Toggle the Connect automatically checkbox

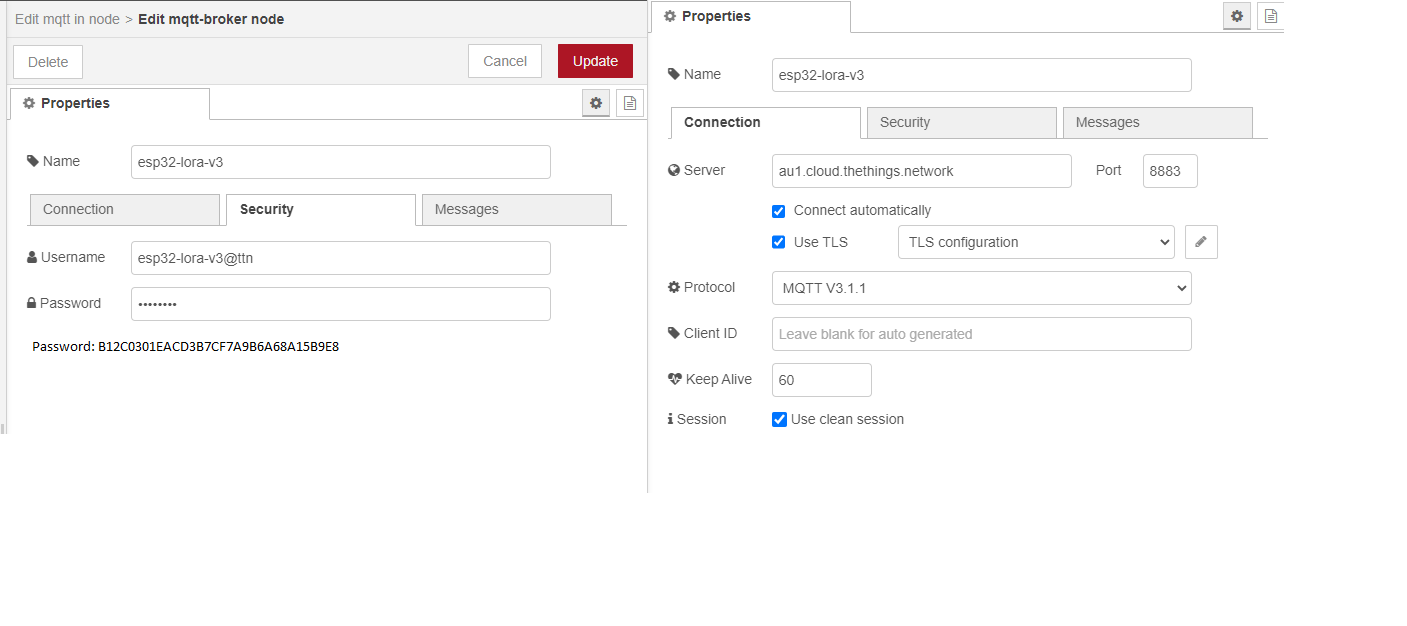(779, 211)
